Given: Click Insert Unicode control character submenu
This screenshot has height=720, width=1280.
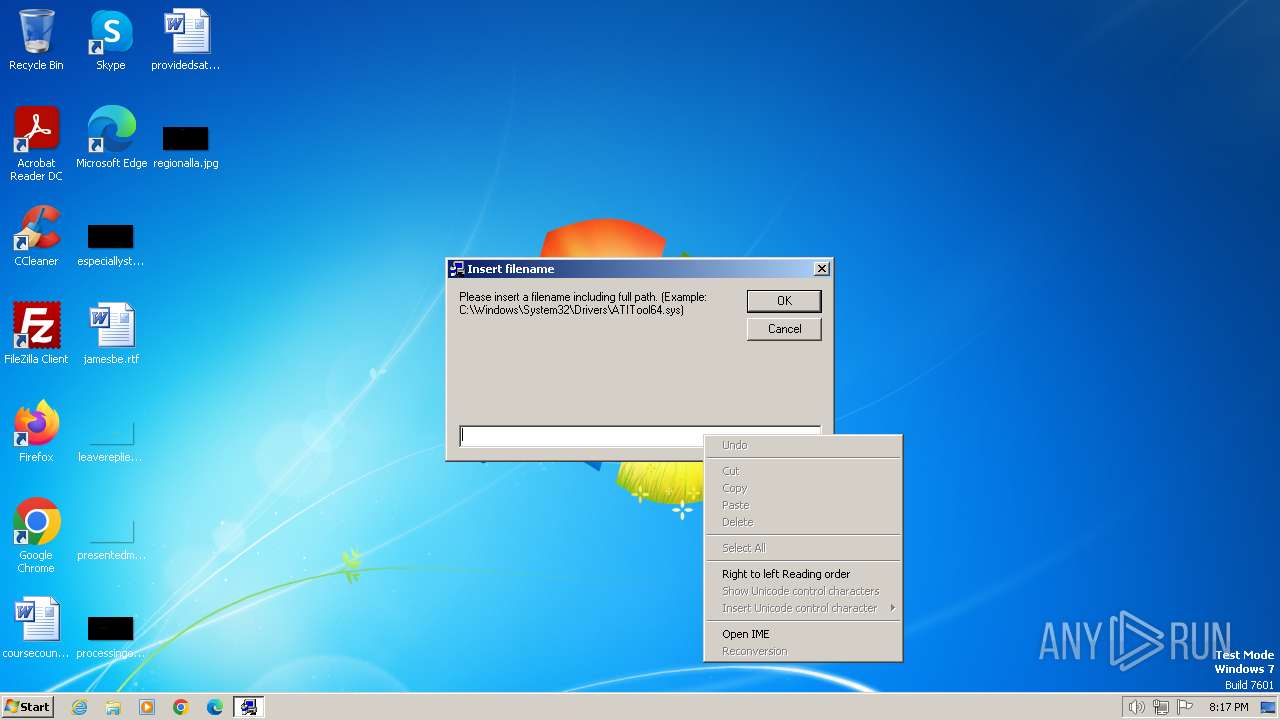Looking at the screenshot, I should pyautogui.click(x=803, y=608).
